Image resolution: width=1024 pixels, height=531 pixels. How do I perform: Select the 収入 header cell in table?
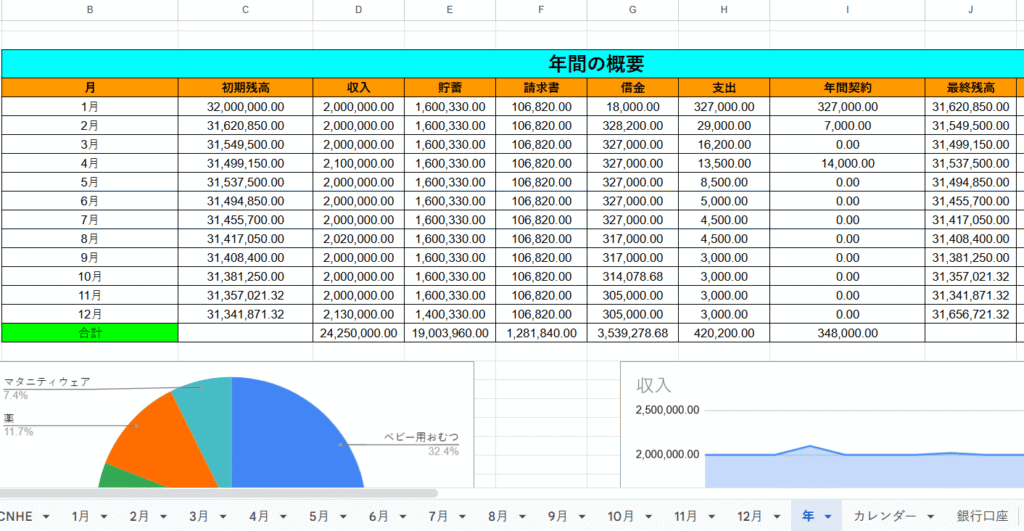click(359, 88)
